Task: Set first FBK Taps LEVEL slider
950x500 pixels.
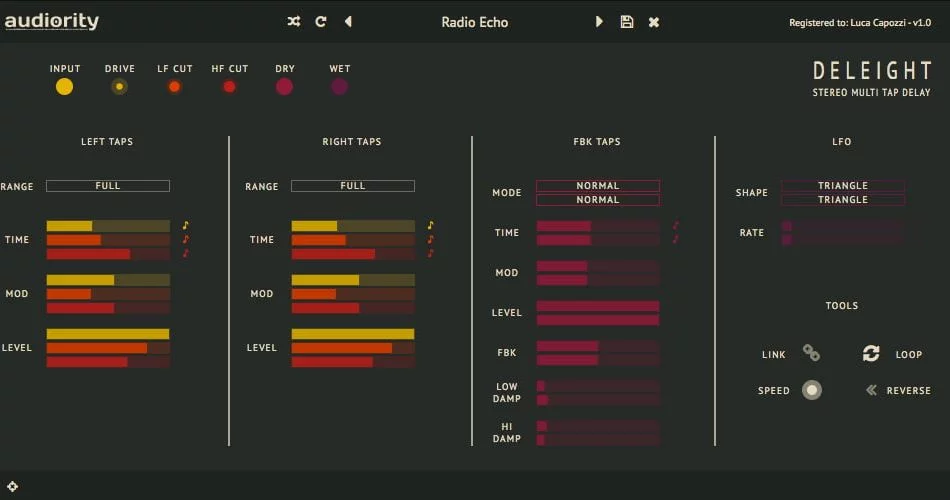Action: pyautogui.click(x=597, y=306)
